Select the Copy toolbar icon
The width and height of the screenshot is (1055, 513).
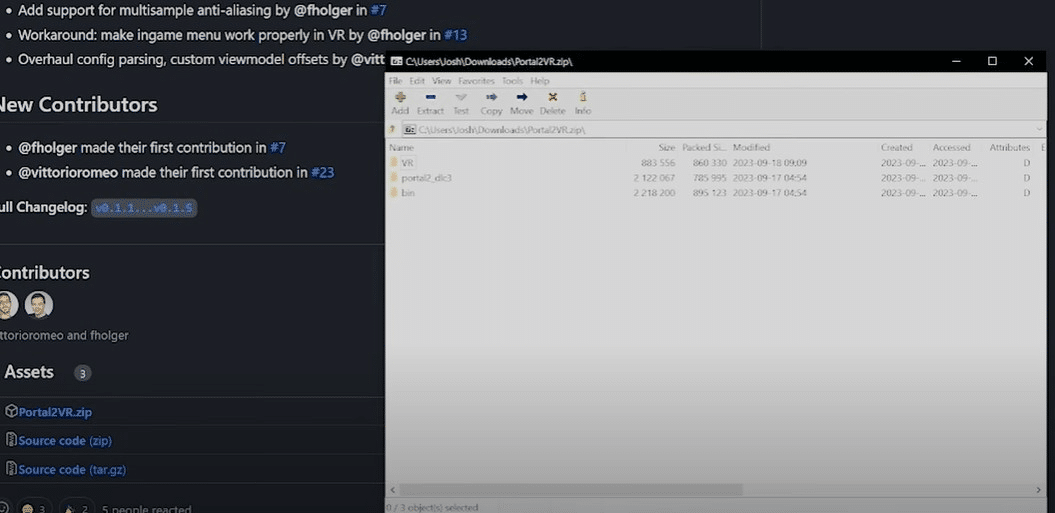coord(491,98)
